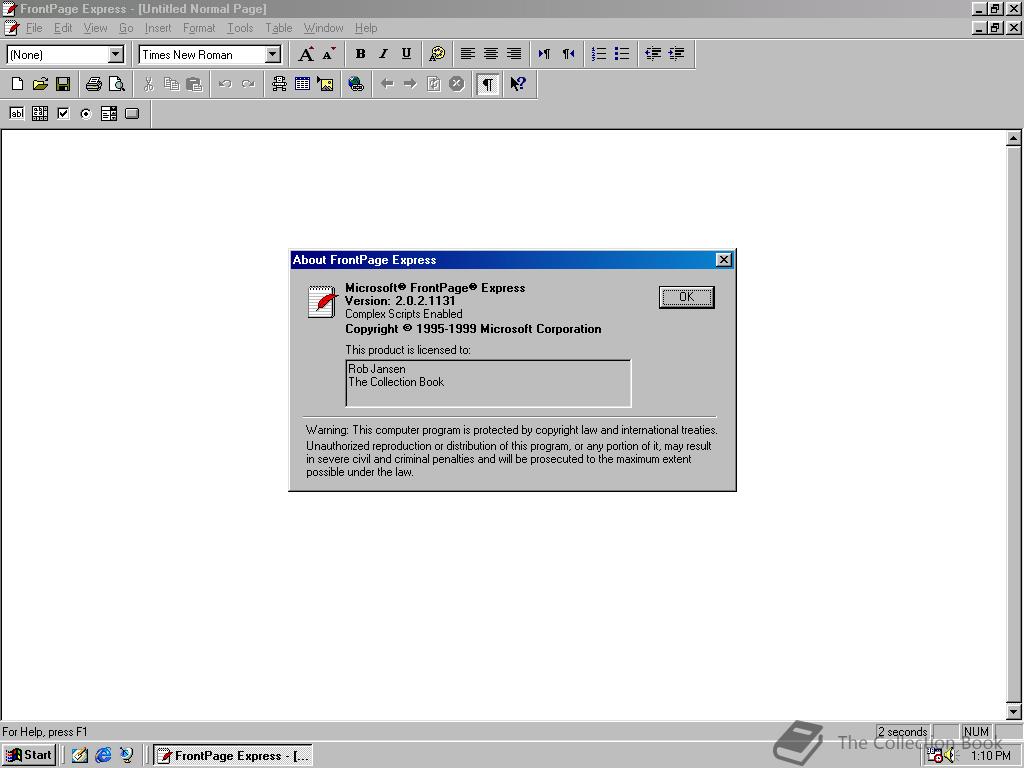Click the Decrease Text Size icon
Viewport: 1024px width, 768px height.
[x=329, y=54]
